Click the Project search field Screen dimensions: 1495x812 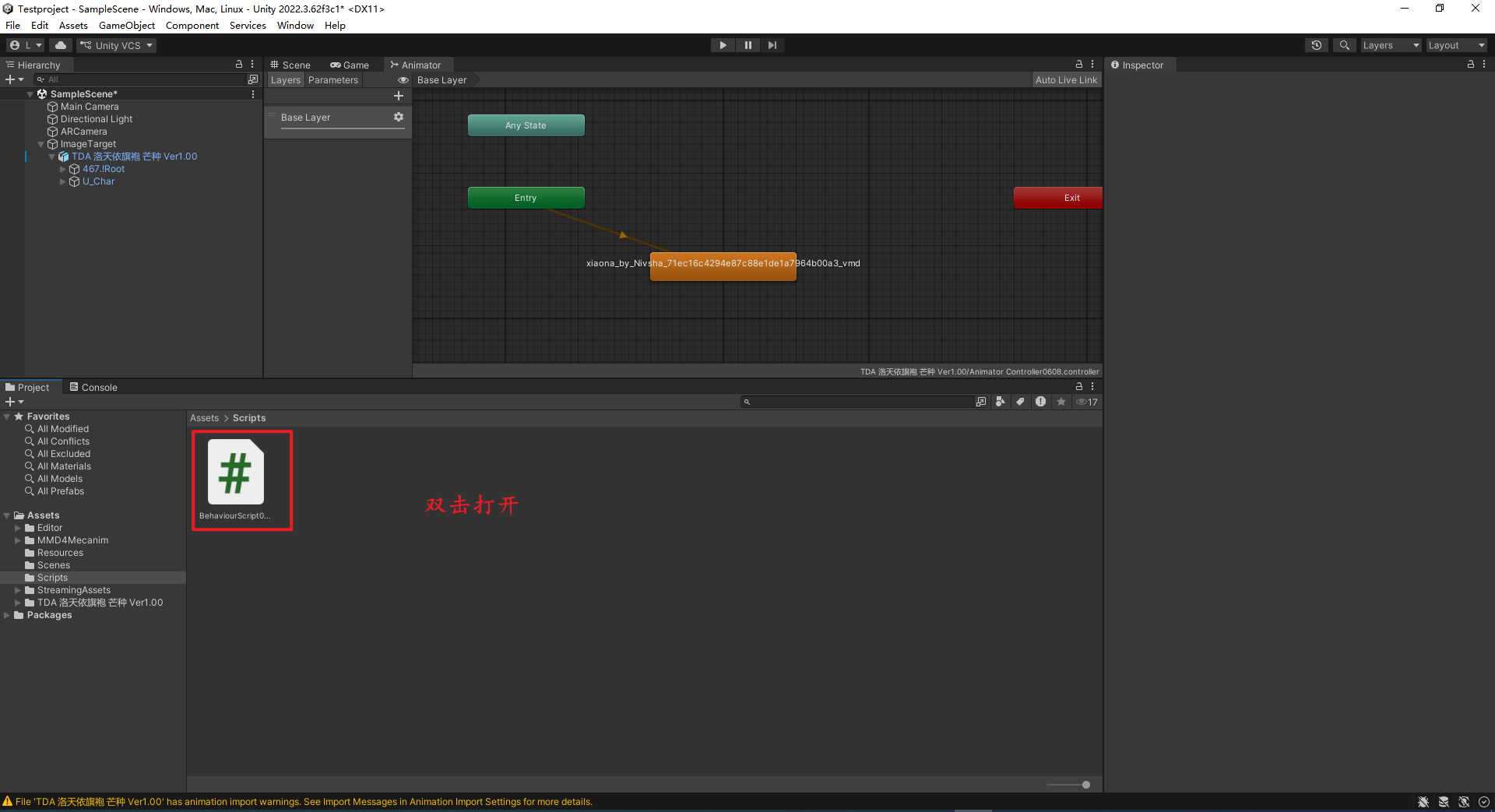[857, 402]
